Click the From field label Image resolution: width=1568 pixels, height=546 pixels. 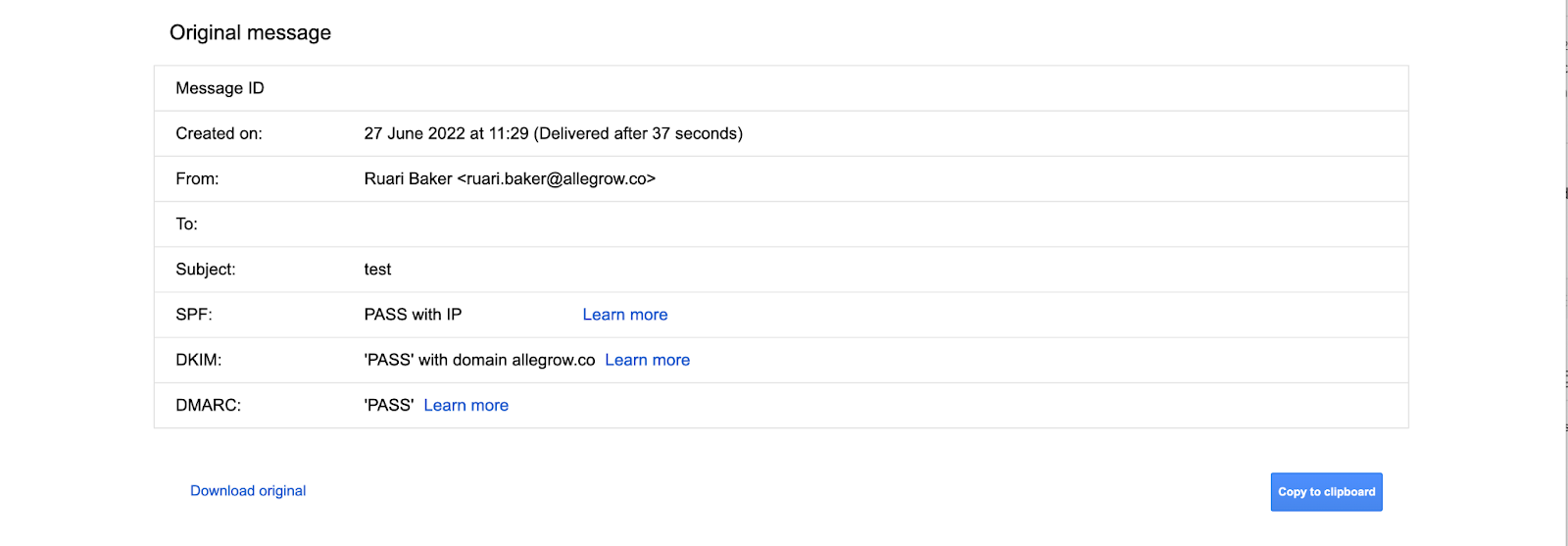click(x=197, y=178)
